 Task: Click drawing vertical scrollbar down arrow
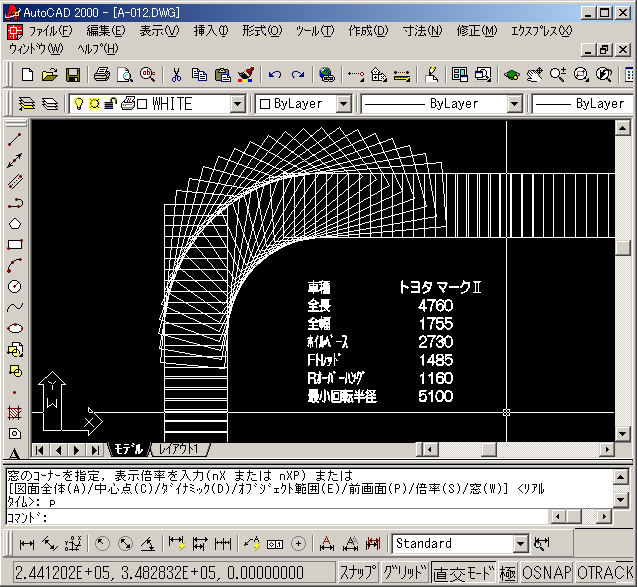pos(622,434)
